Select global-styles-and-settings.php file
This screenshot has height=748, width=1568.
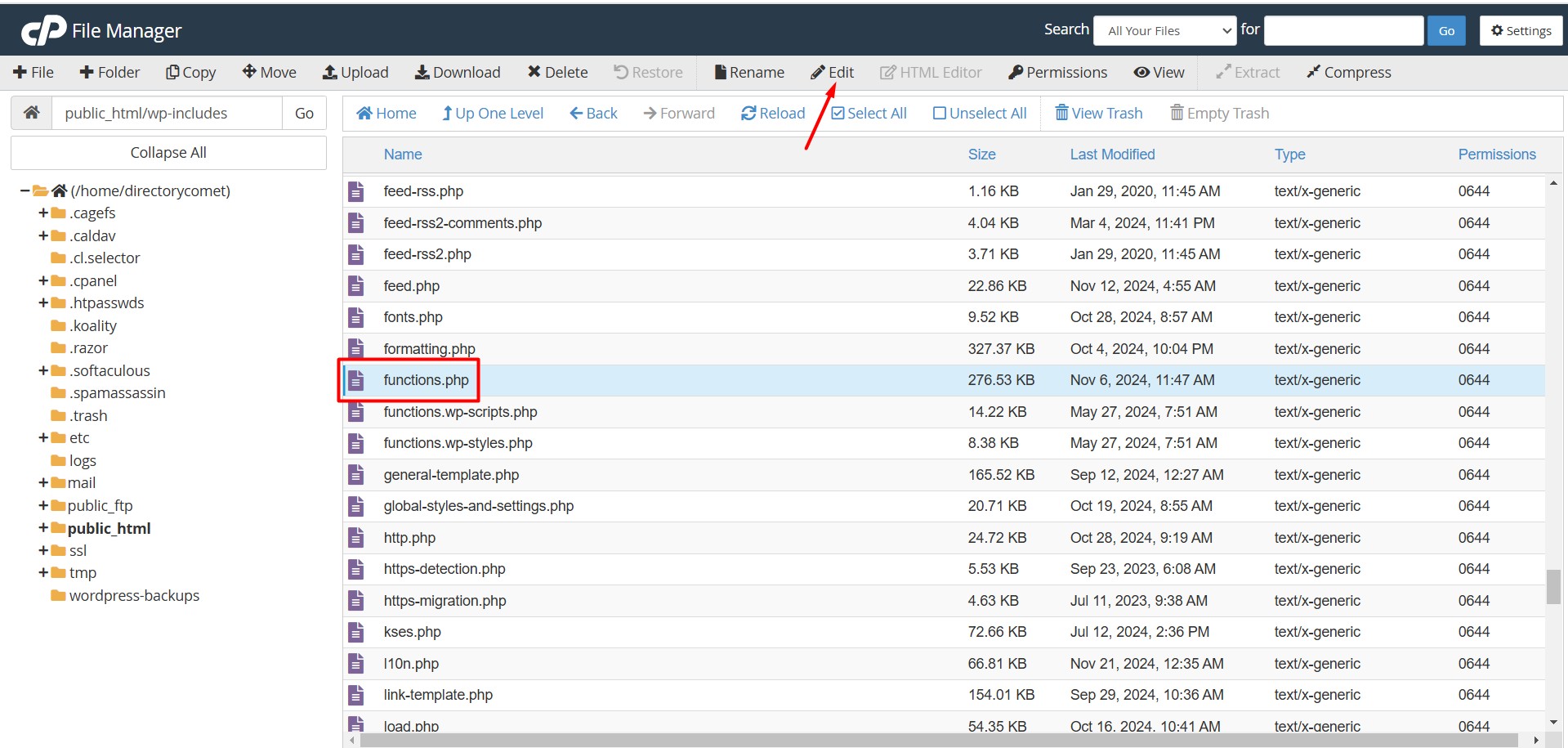944,506
